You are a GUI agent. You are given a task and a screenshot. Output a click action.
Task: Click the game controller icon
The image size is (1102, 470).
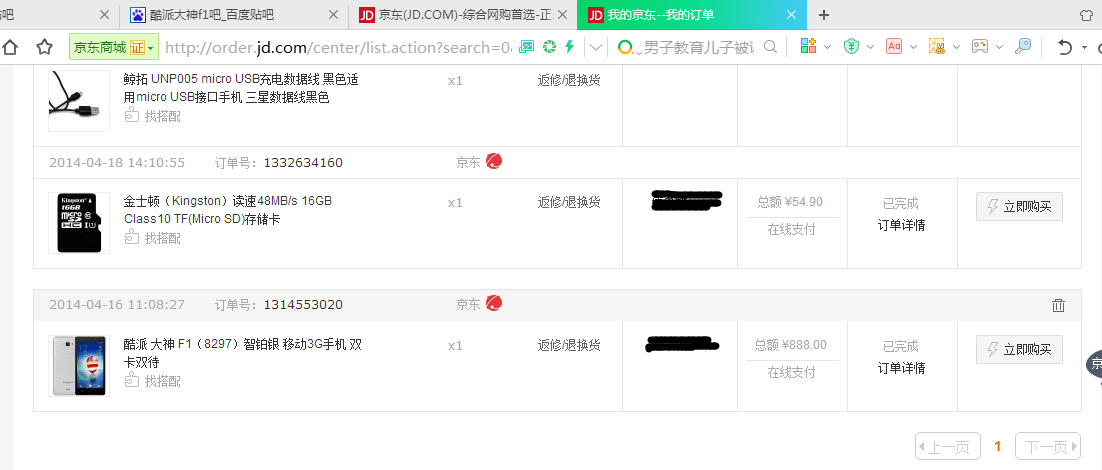click(980, 47)
